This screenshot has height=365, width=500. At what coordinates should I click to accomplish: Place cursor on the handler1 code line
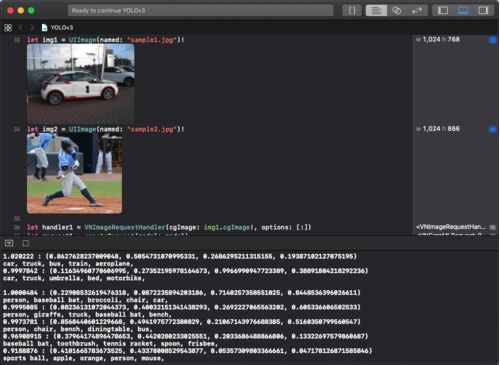pyautogui.click(x=169, y=227)
